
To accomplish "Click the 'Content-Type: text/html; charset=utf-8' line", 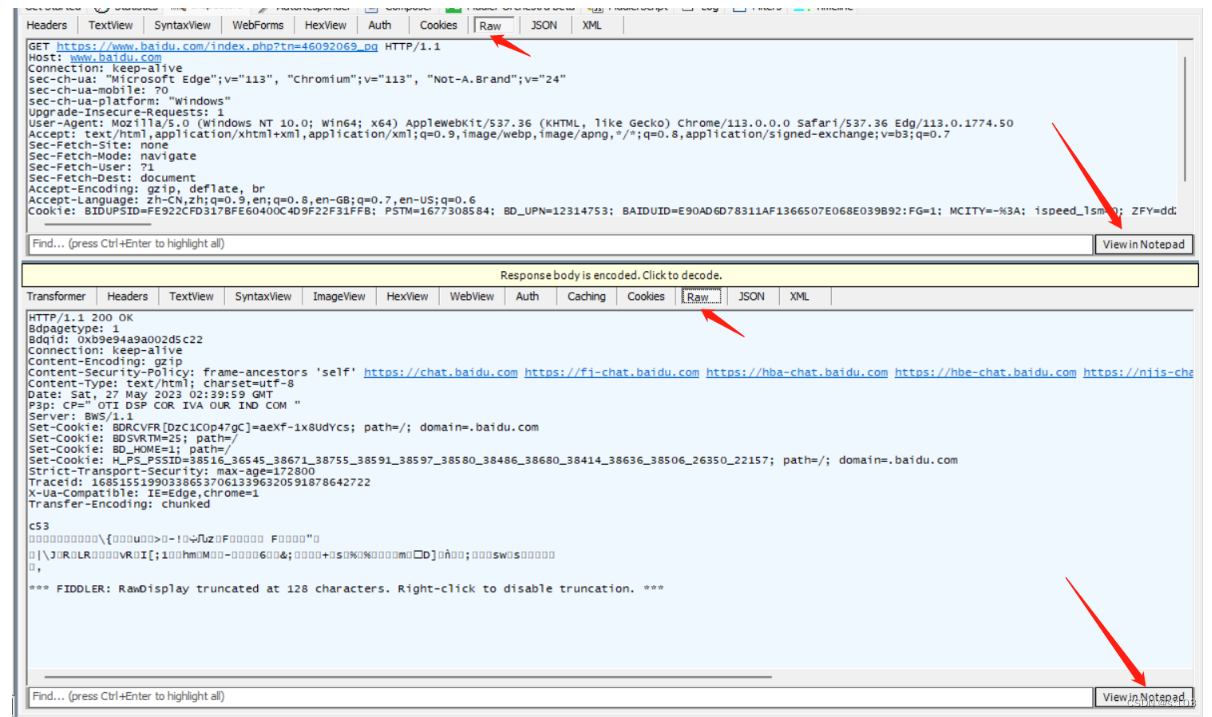I will pyautogui.click(x=161, y=383).
